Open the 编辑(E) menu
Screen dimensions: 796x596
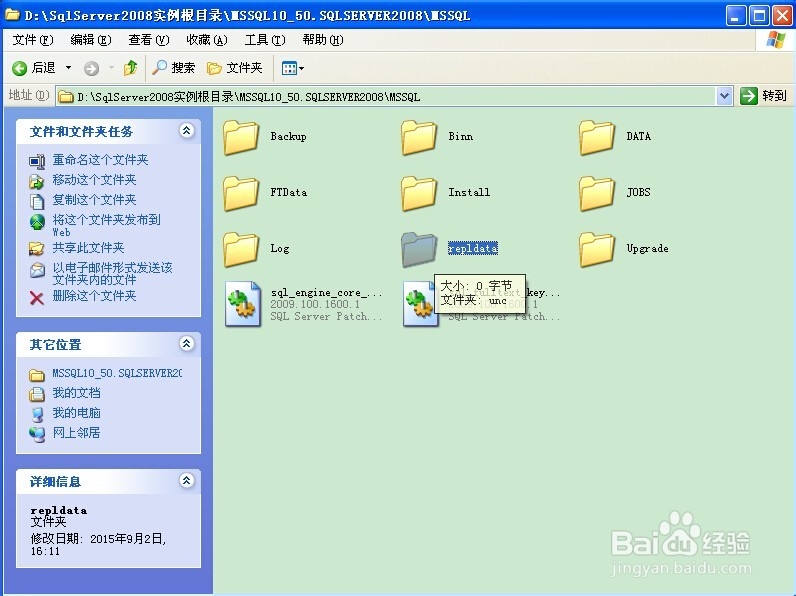click(90, 40)
